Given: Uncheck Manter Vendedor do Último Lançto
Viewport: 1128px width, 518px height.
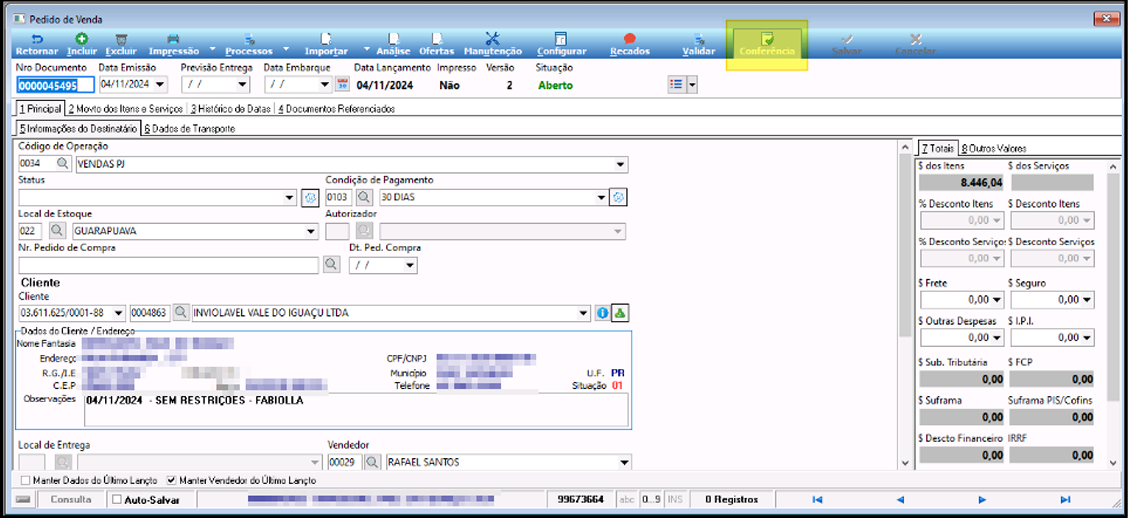Looking at the screenshot, I should click(171, 480).
